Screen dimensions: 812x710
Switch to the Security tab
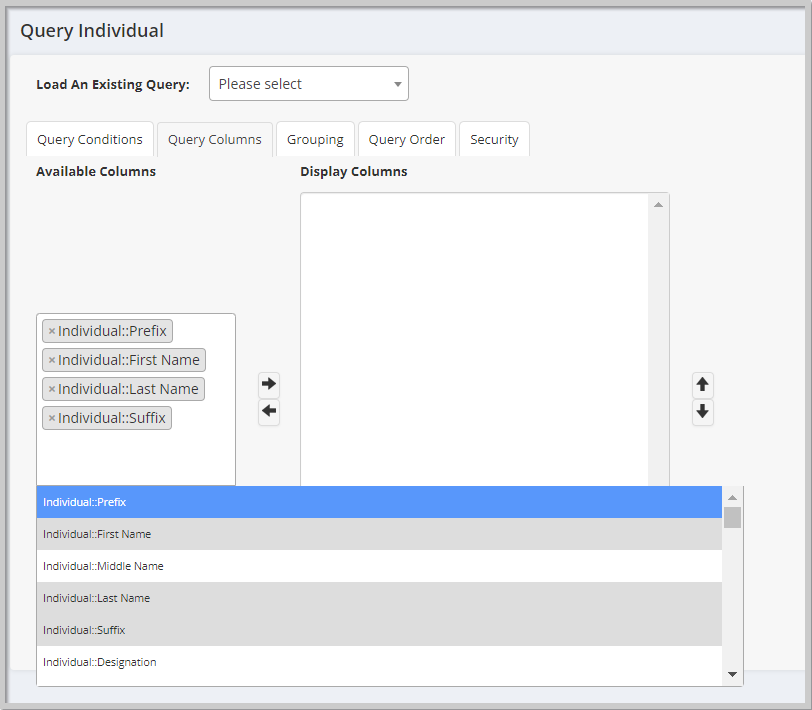pos(494,139)
